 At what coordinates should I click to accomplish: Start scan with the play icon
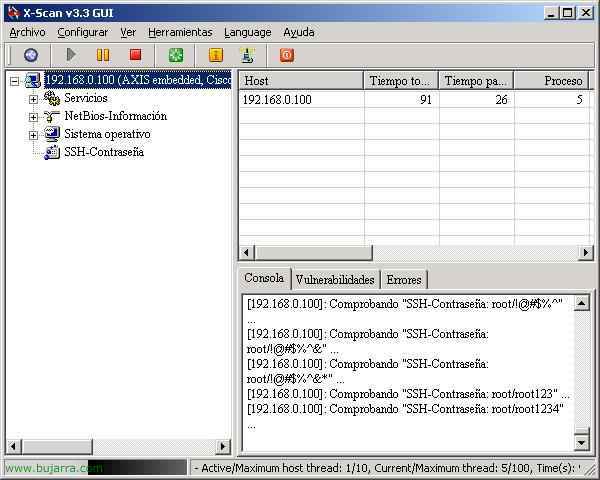71,55
